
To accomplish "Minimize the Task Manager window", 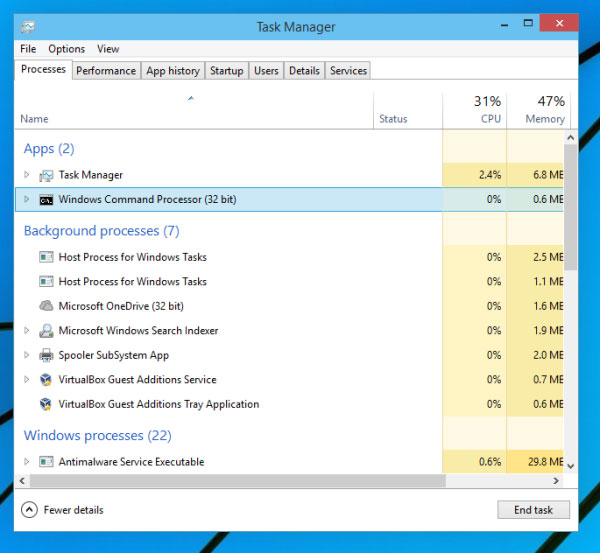I will coord(505,24).
